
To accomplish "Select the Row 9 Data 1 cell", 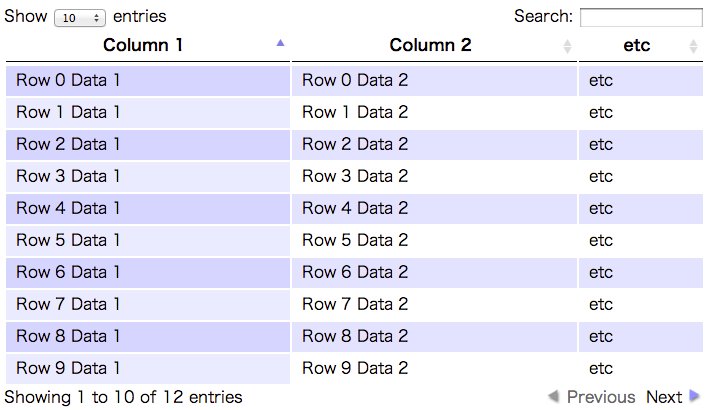I will pyautogui.click(x=68, y=368).
